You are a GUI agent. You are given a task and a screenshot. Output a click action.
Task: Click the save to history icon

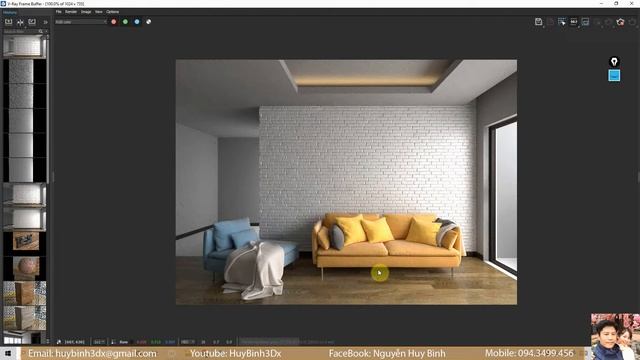point(9,22)
